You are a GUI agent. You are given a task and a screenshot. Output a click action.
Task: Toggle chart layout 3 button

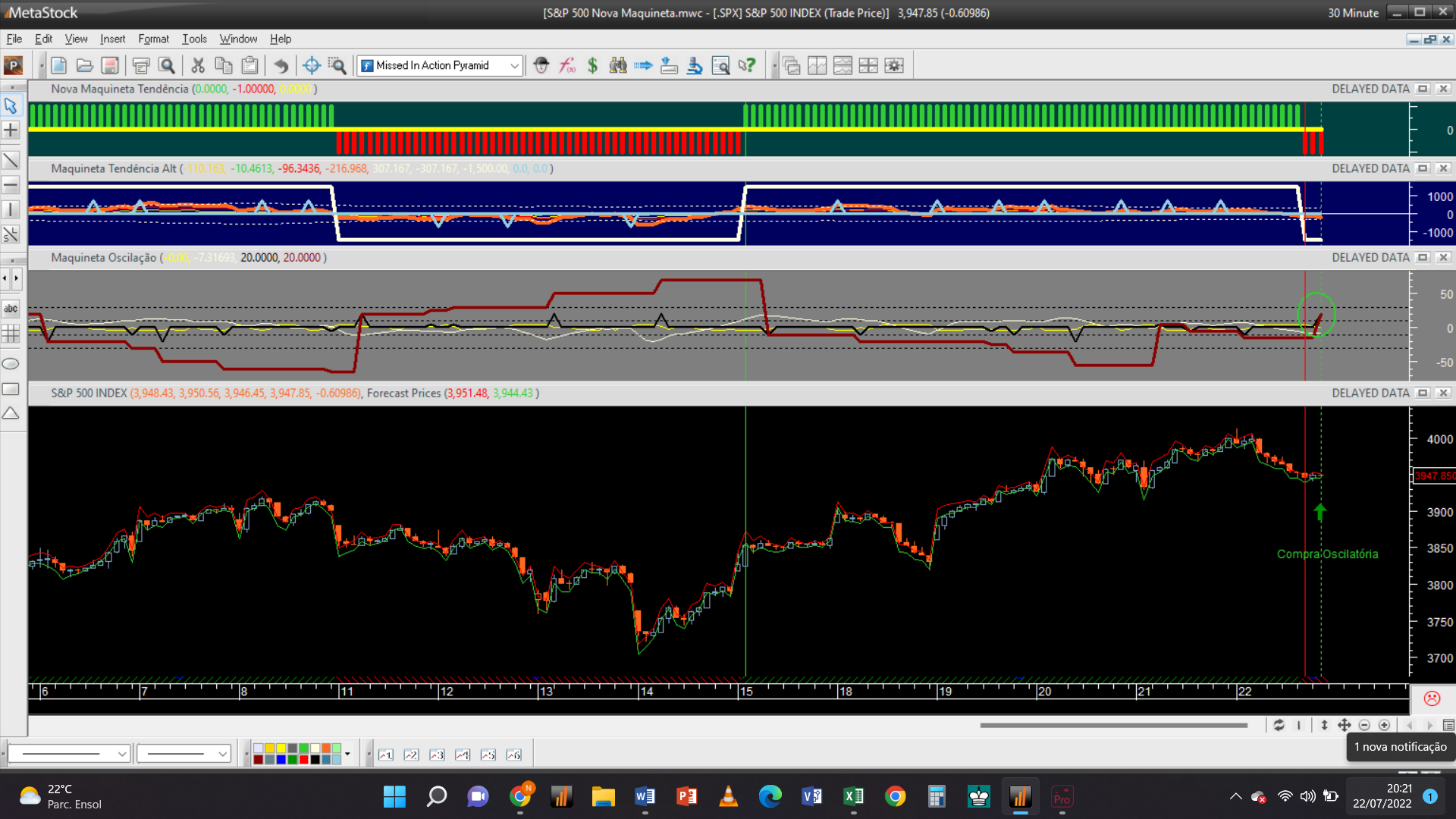(437, 755)
